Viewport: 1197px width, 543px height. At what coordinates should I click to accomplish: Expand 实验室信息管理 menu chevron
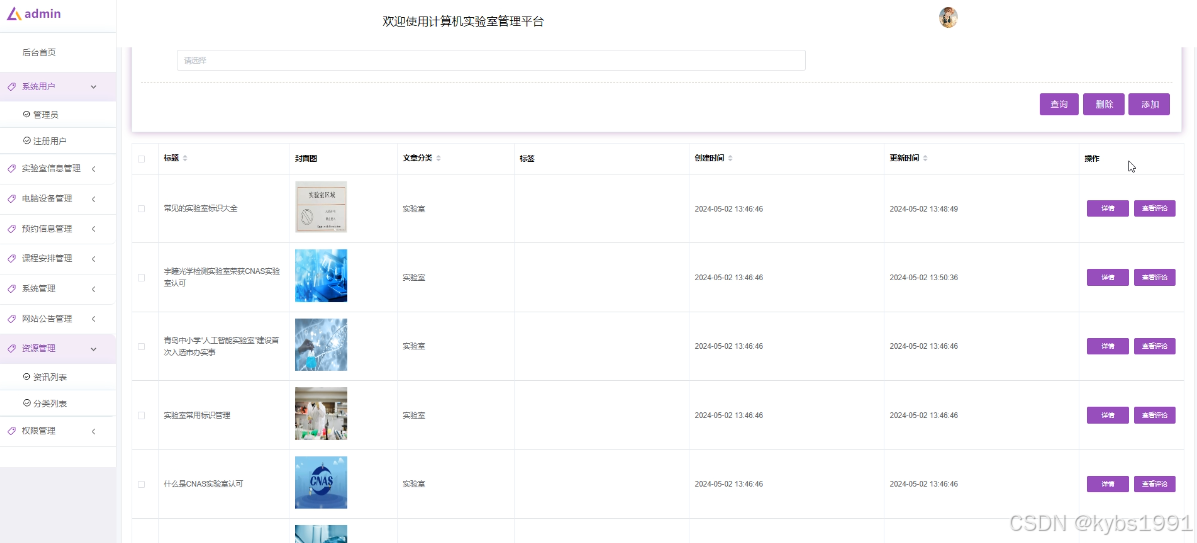click(x=93, y=169)
